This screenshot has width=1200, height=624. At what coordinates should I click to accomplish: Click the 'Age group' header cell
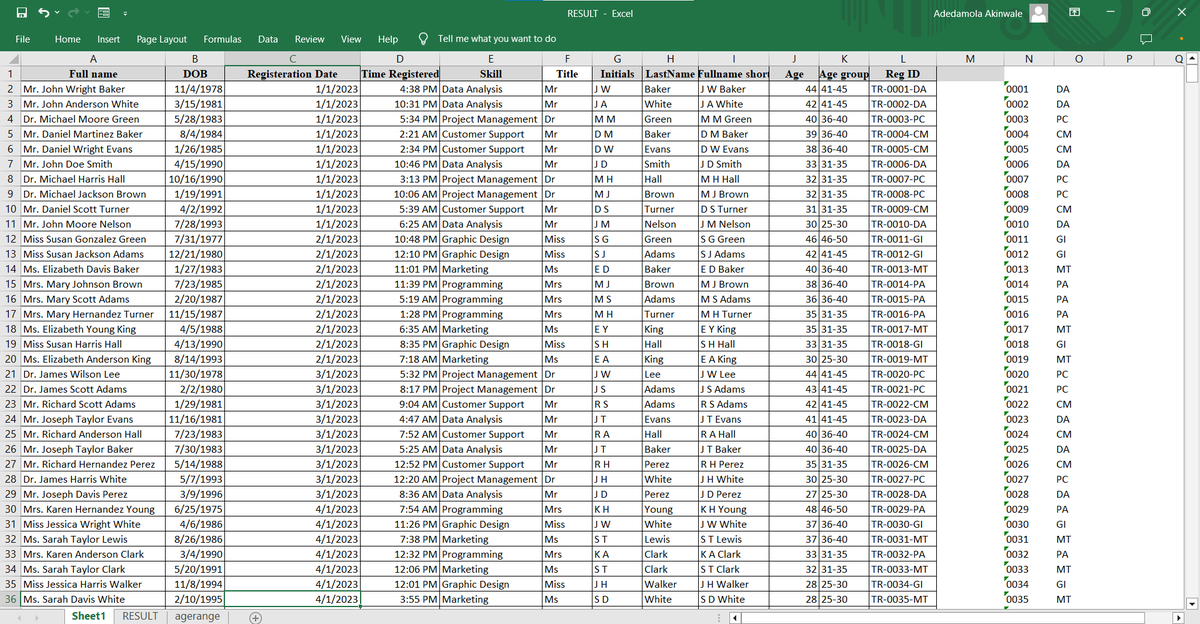[x=843, y=74]
